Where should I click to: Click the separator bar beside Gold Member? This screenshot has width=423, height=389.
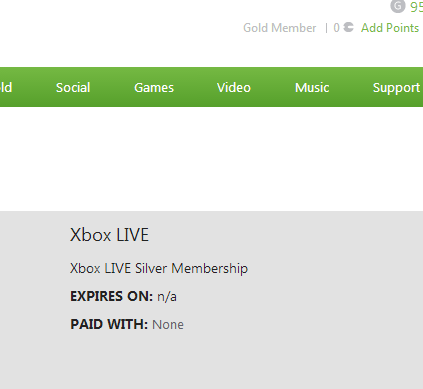point(326,28)
